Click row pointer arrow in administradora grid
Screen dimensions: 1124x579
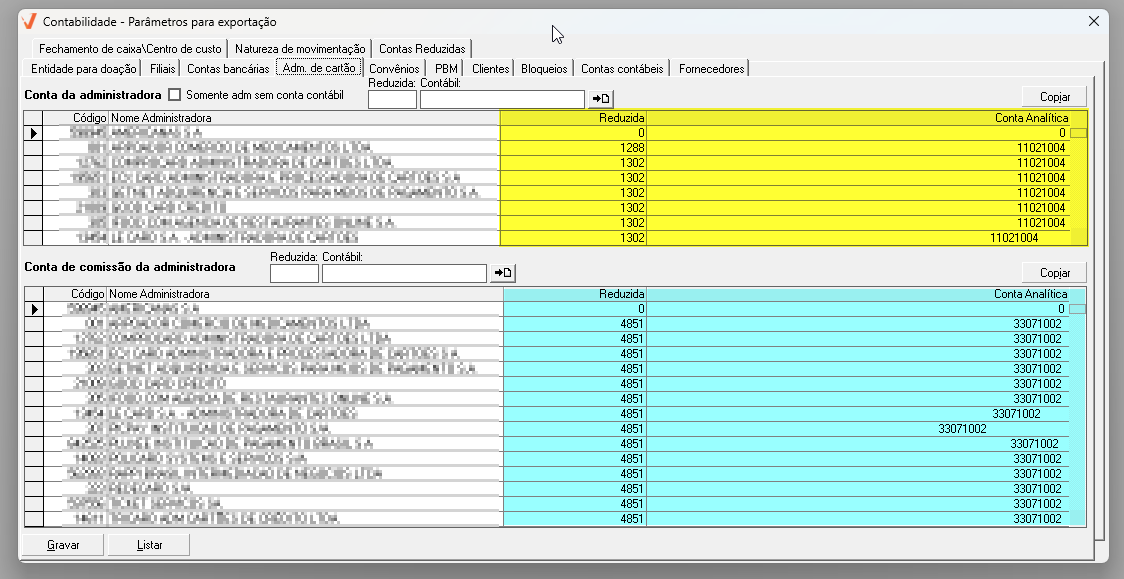[x=33, y=132]
